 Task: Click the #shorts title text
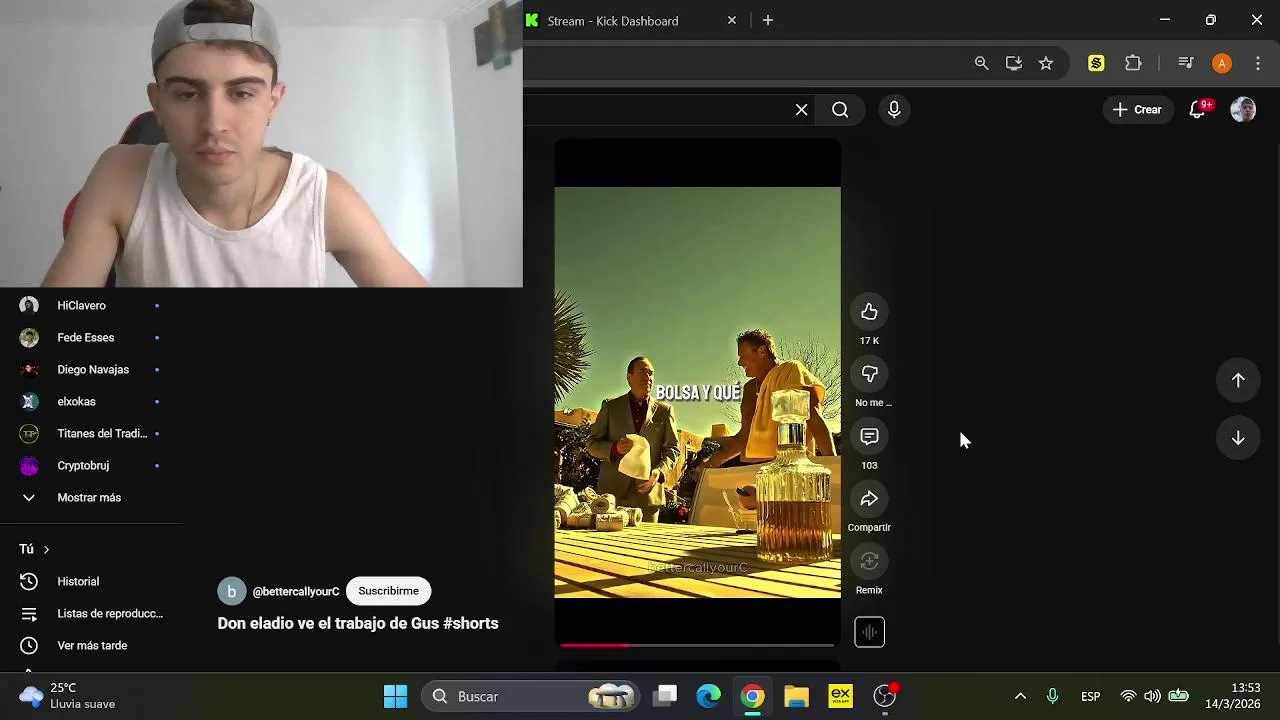pyautogui.click(x=470, y=623)
